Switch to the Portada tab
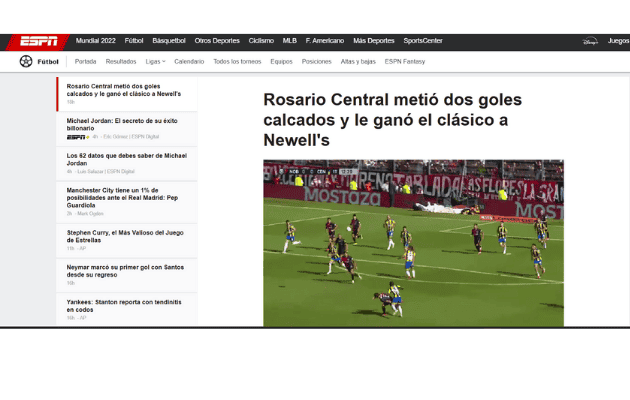The width and height of the screenshot is (630, 400). 86,61
